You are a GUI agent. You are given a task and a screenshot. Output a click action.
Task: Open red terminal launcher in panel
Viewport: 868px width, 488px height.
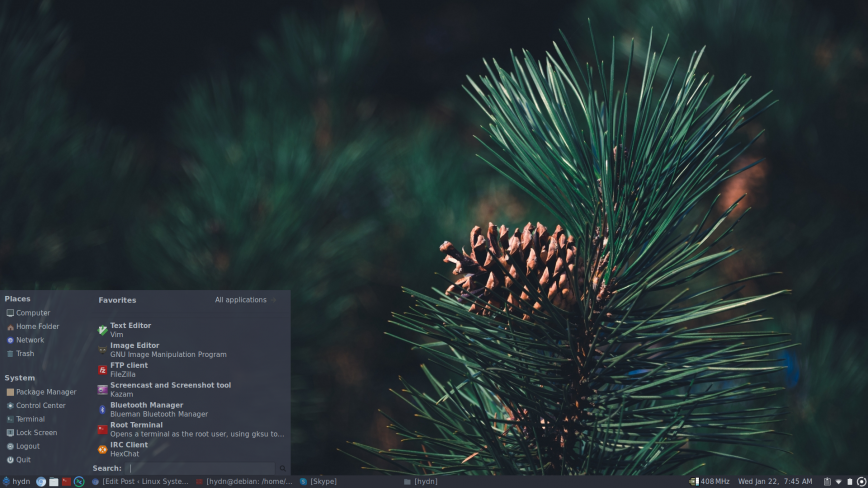pyautogui.click(x=66, y=481)
